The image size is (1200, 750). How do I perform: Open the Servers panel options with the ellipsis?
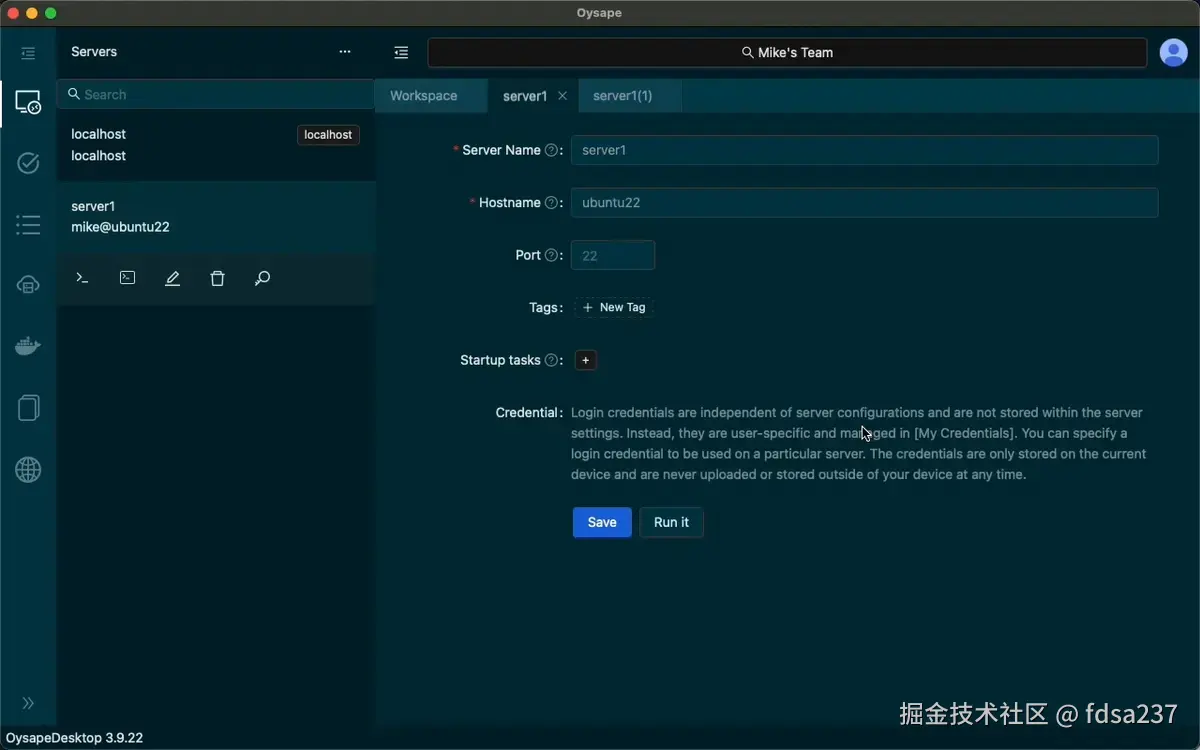[344, 51]
